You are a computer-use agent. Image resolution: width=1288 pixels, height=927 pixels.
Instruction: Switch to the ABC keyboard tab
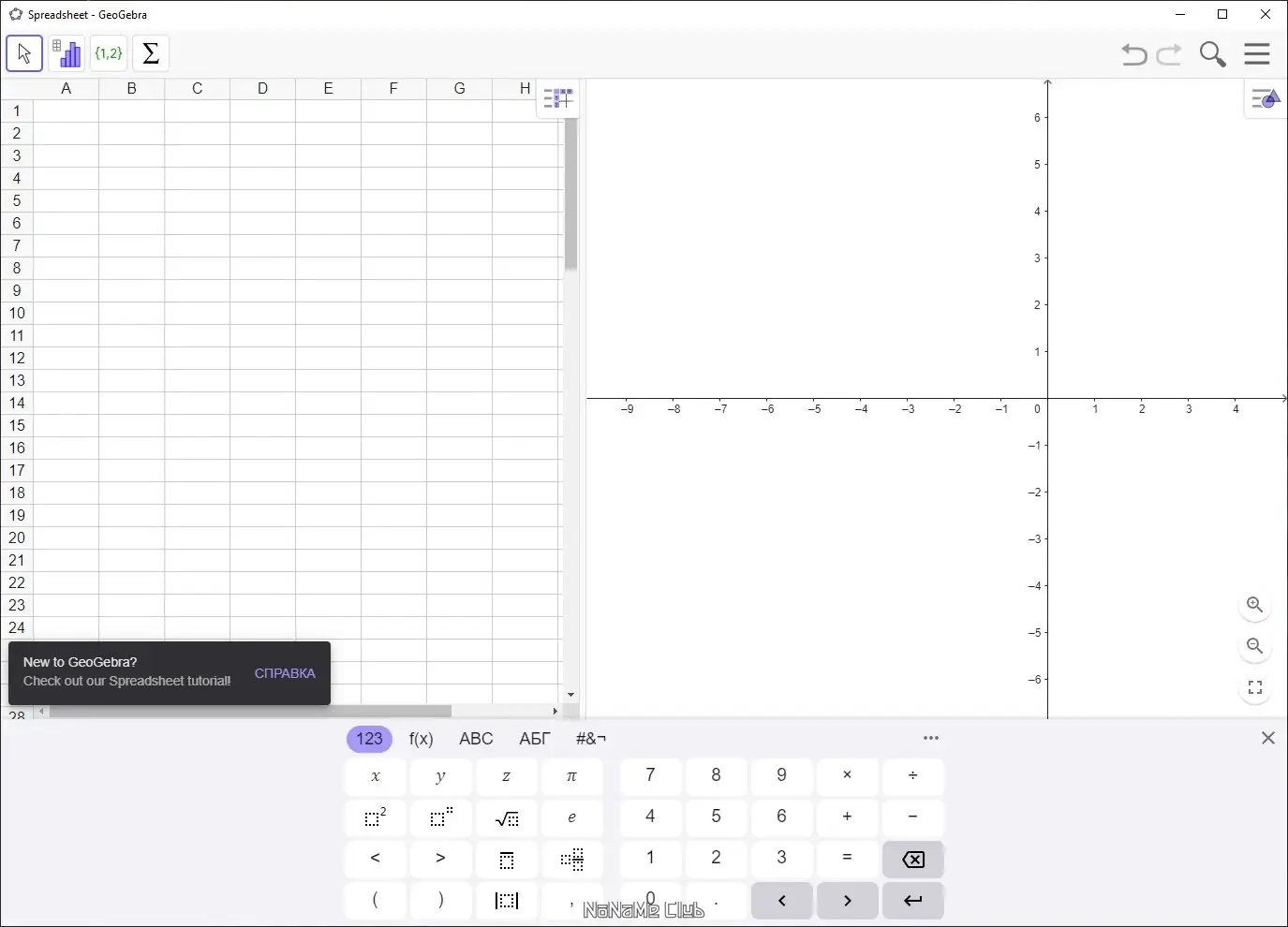click(476, 739)
